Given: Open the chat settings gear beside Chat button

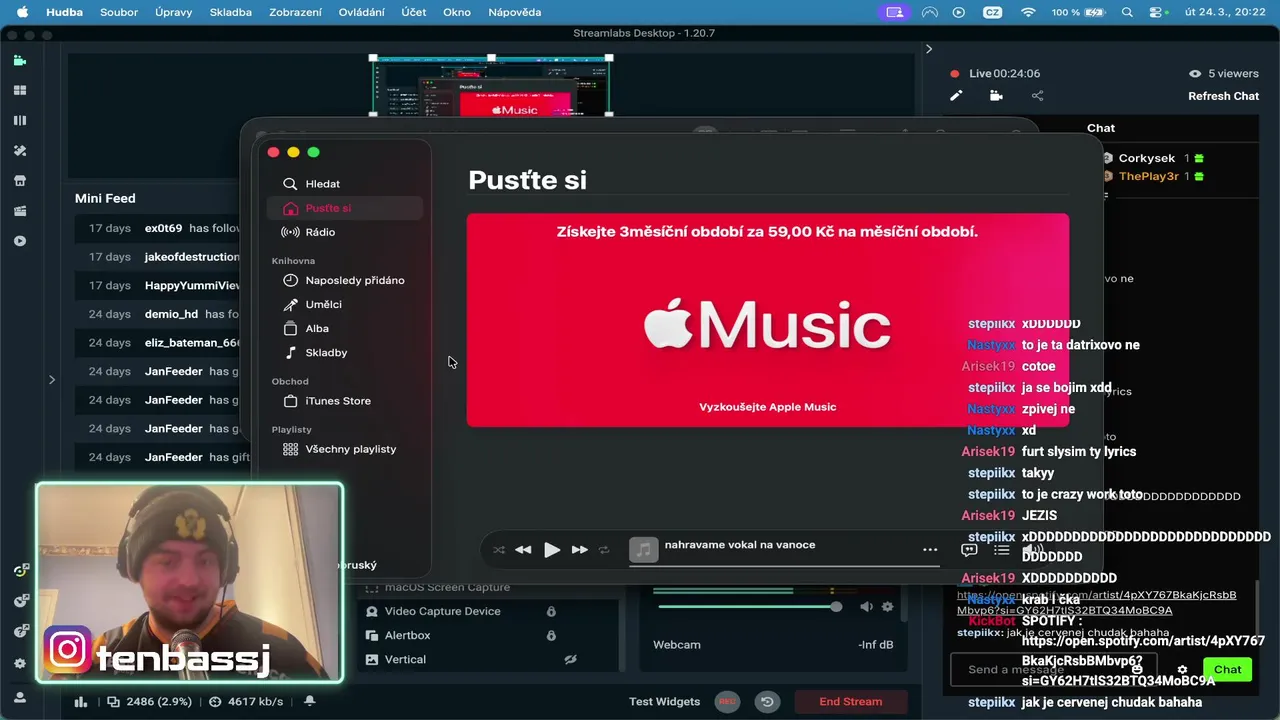Looking at the screenshot, I should click(x=1182, y=670).
